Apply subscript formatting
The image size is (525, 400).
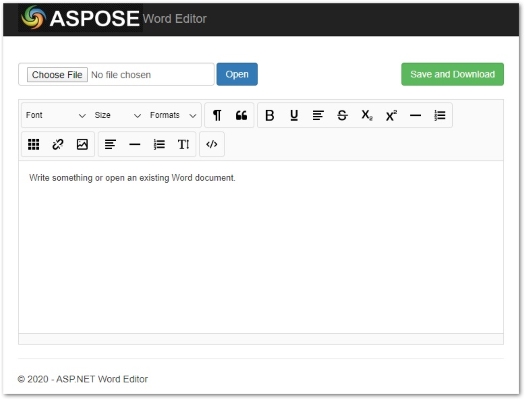coord(367,115)
